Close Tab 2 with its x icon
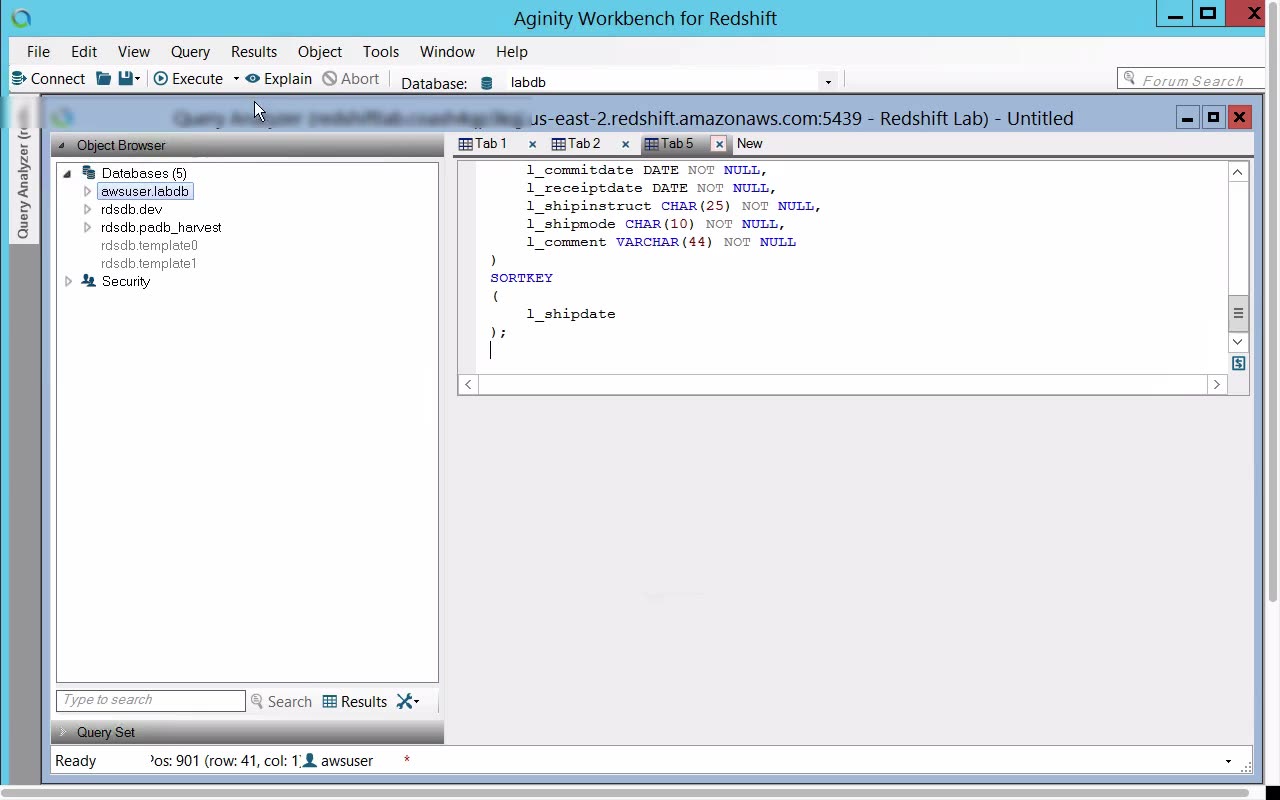The height and width of the screenshot is (800, 1280). point(625,144)
